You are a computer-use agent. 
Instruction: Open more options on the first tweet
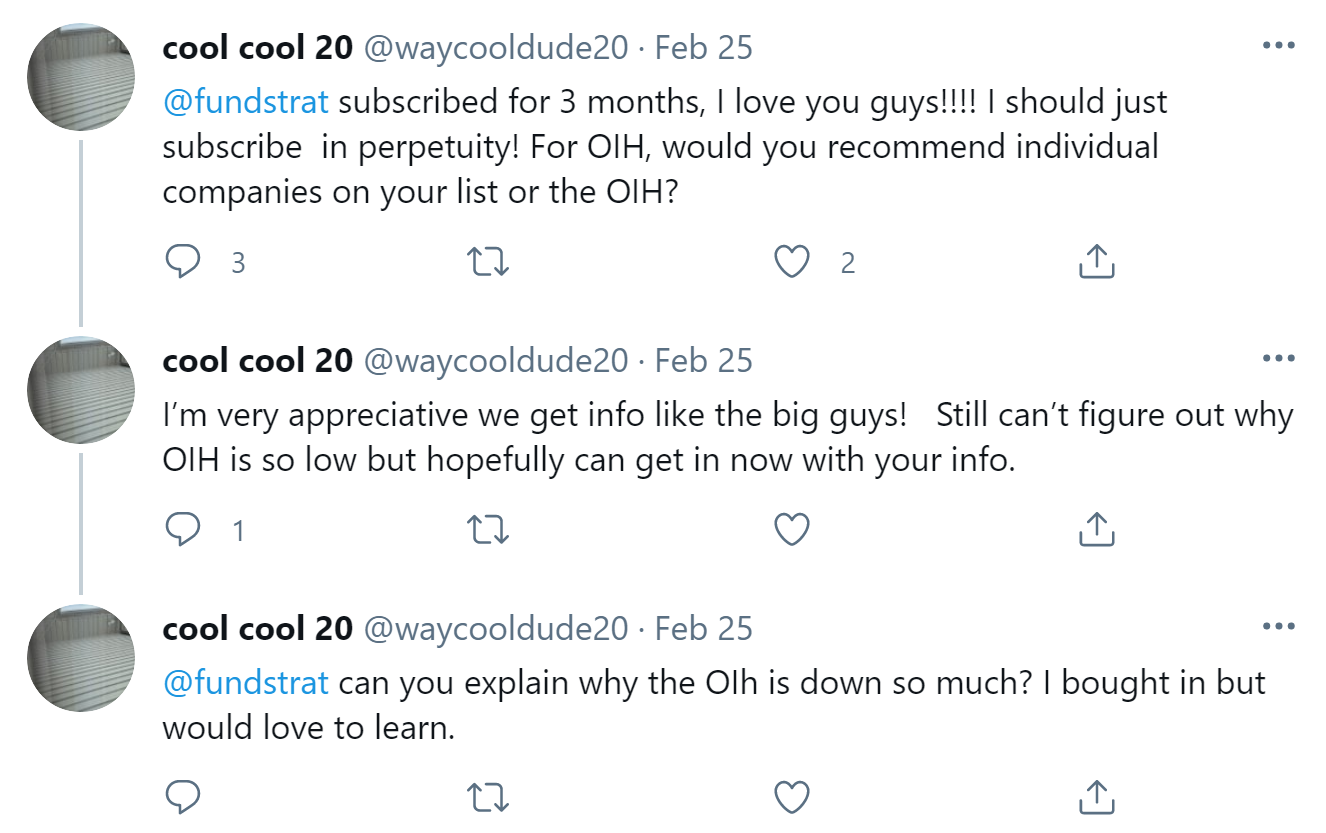1278,46
